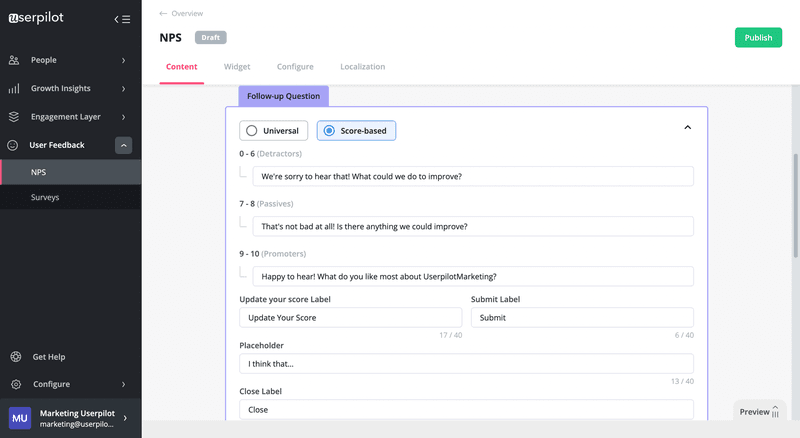This screenshot has height=438, width=800.
Task: Click the '17 / 40' character counter
Action: (451, 335)
